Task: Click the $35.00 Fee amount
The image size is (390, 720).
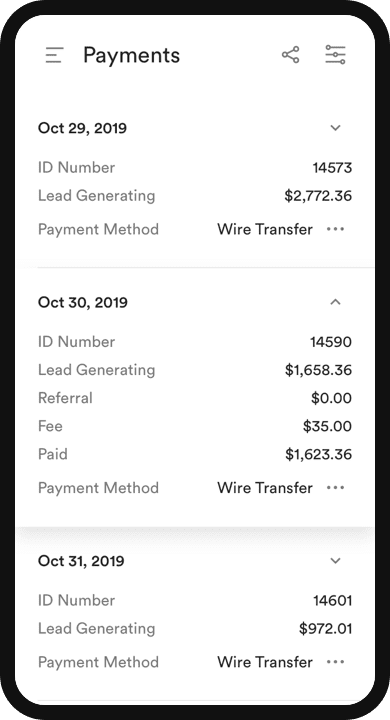Action: 327,426
